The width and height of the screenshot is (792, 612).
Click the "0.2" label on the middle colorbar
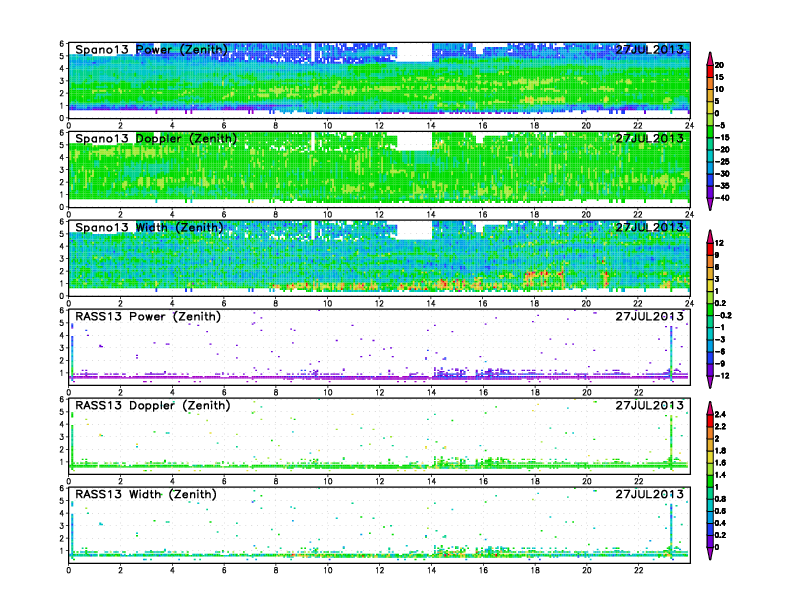click(721, 303)
